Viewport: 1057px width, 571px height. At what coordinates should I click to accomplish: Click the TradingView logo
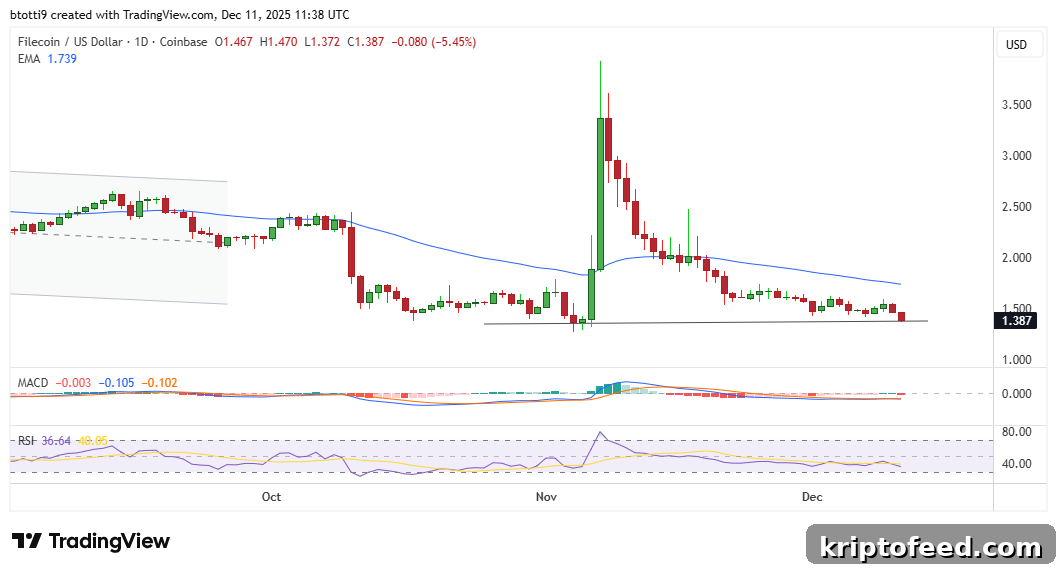pyautogui.click(x=91, y=541)
